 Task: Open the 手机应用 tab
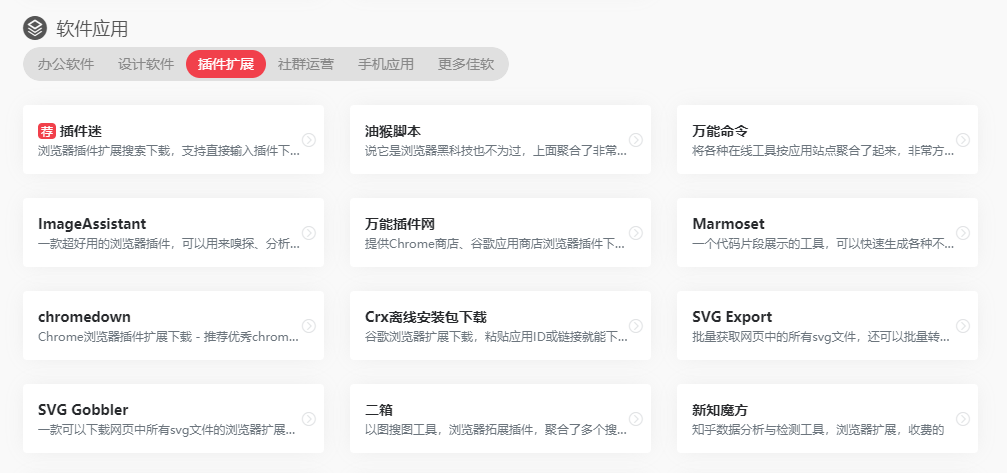click(x=386, y=64)
